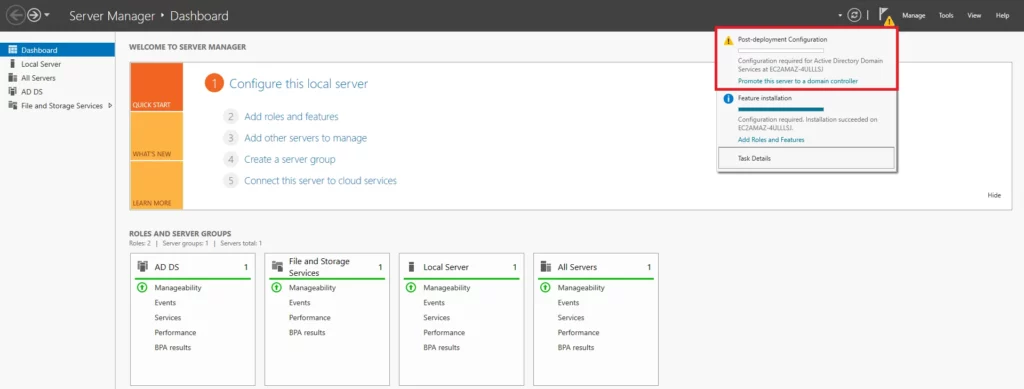Click the step 4 circle

231,159
